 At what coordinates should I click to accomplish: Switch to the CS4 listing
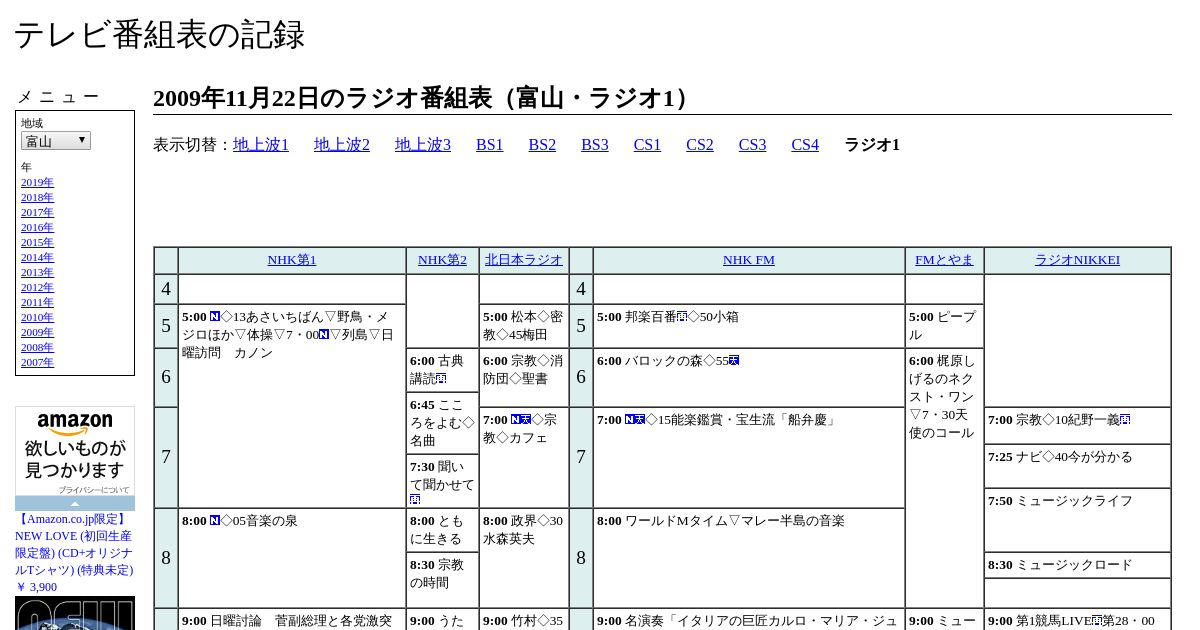[x=805, y=145]
